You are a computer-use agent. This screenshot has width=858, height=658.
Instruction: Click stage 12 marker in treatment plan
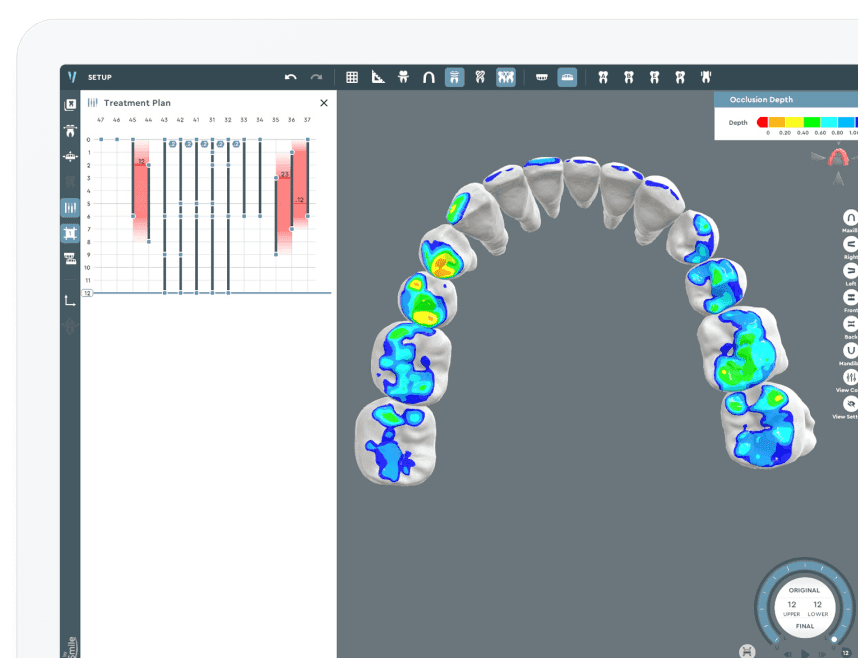[87, 293]
